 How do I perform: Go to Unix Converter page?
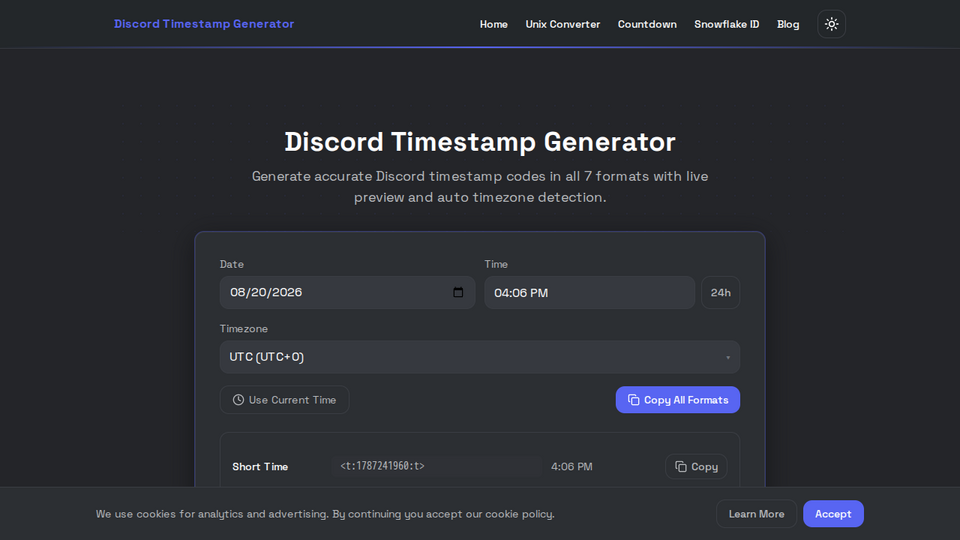tap(563, 24)
